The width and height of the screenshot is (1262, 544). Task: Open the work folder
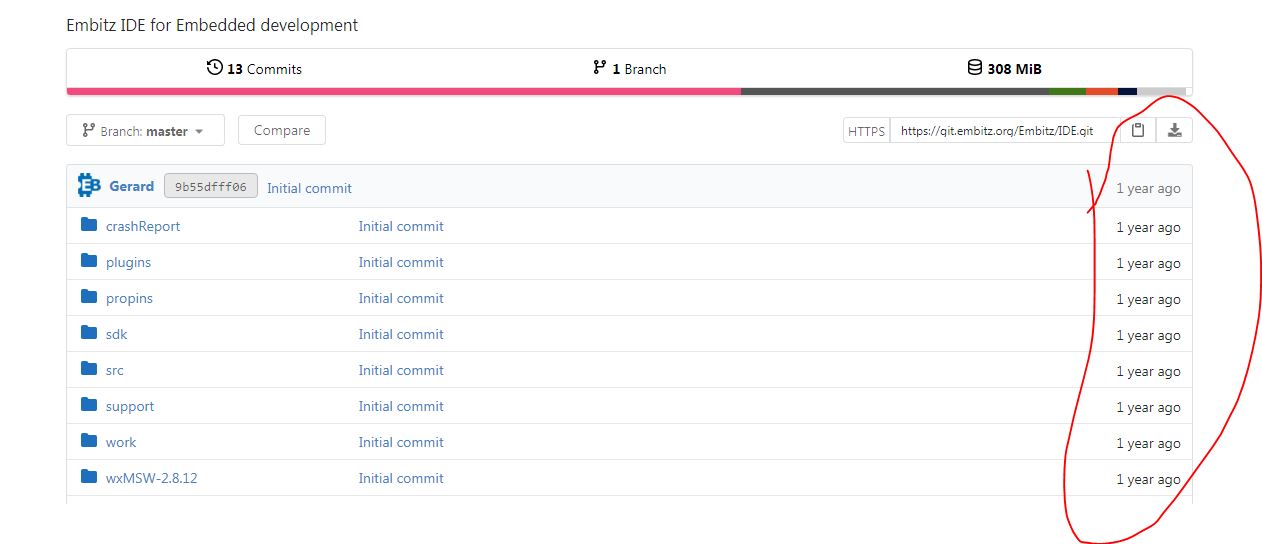[121, 442]
